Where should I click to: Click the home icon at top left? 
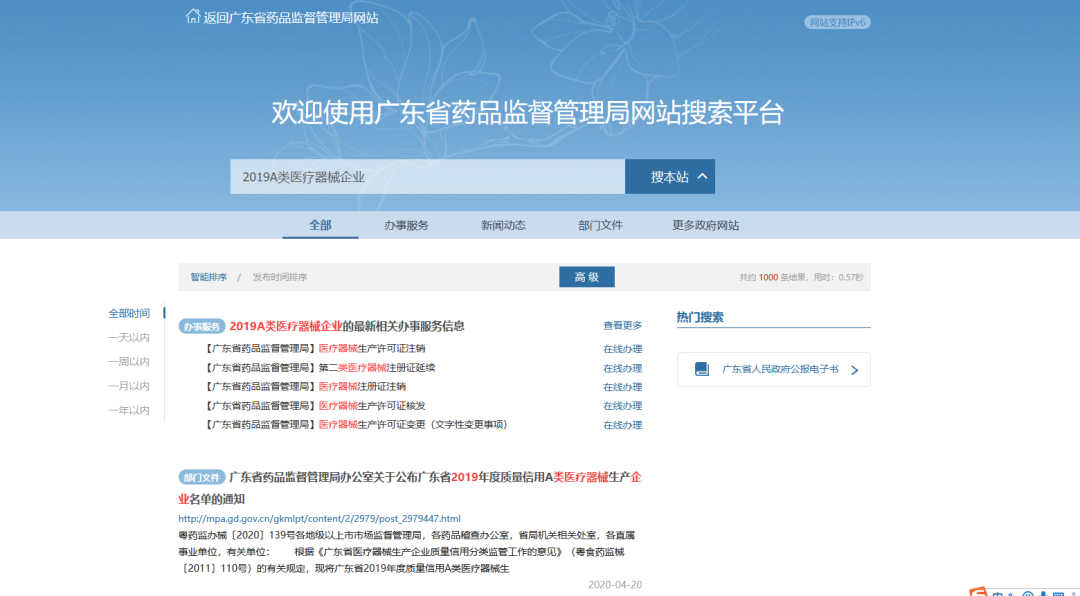pyautogui.click(x=193, y=16)
